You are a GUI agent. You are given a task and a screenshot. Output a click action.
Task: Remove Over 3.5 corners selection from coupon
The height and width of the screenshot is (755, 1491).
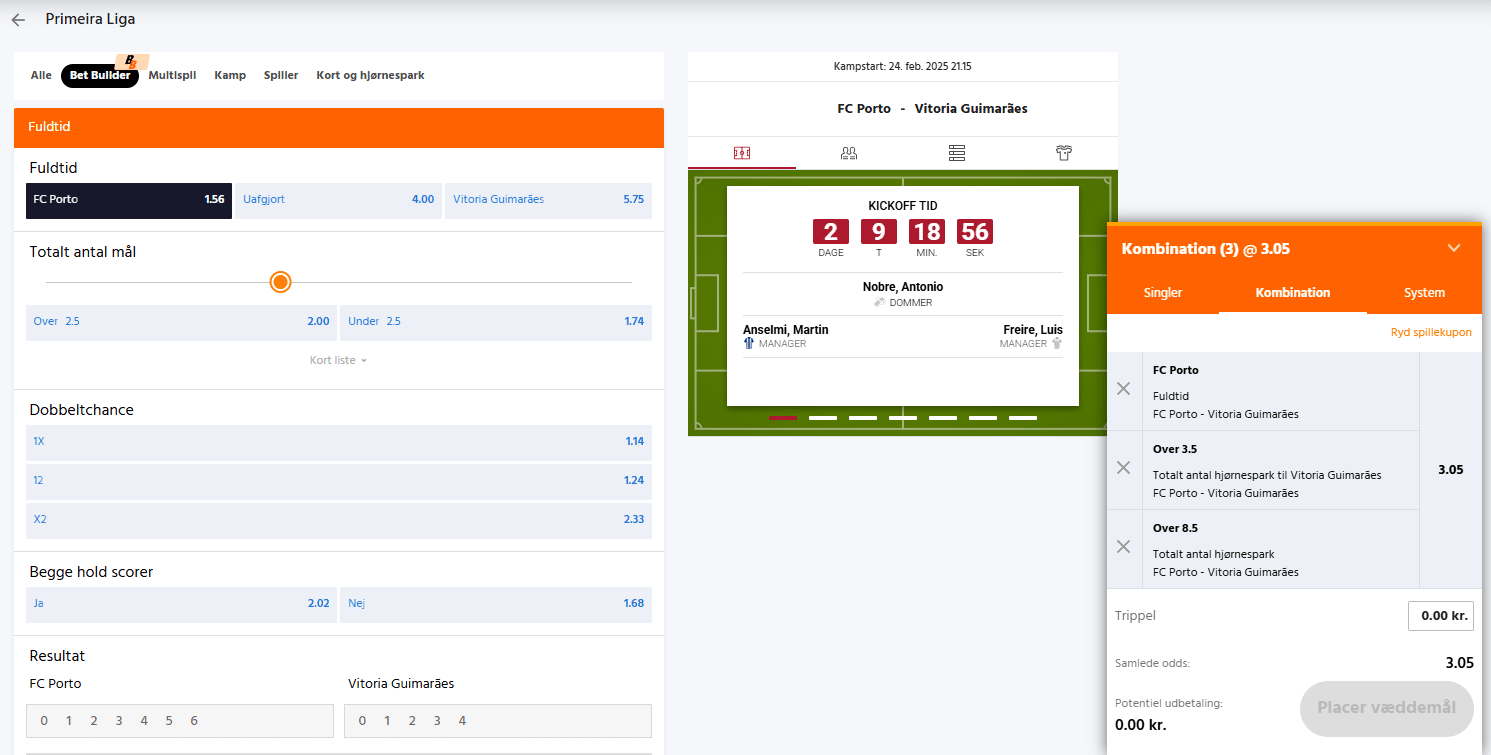1123,468
